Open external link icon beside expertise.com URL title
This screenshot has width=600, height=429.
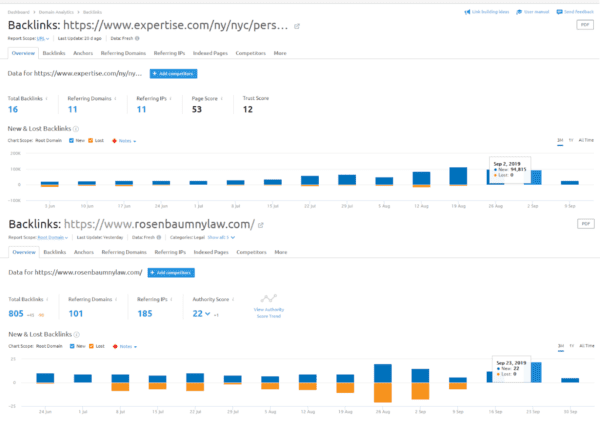point(297,26)
